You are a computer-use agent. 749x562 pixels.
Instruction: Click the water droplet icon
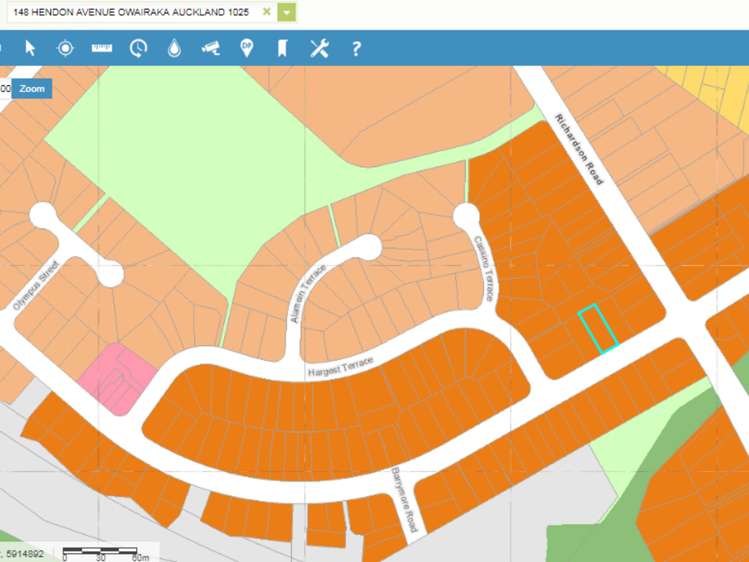coord(174,48)
